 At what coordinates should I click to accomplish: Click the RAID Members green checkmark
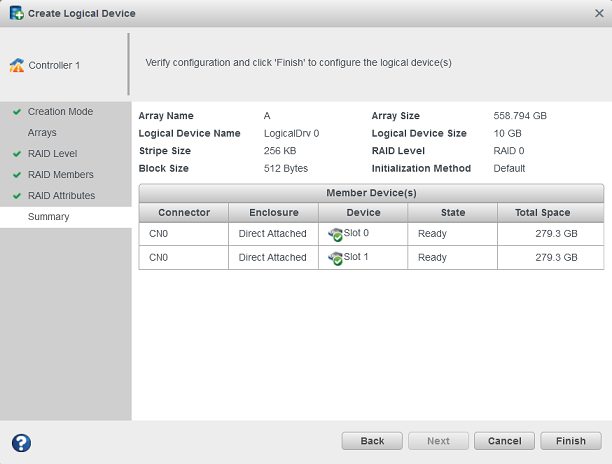[x=17, y=175]
